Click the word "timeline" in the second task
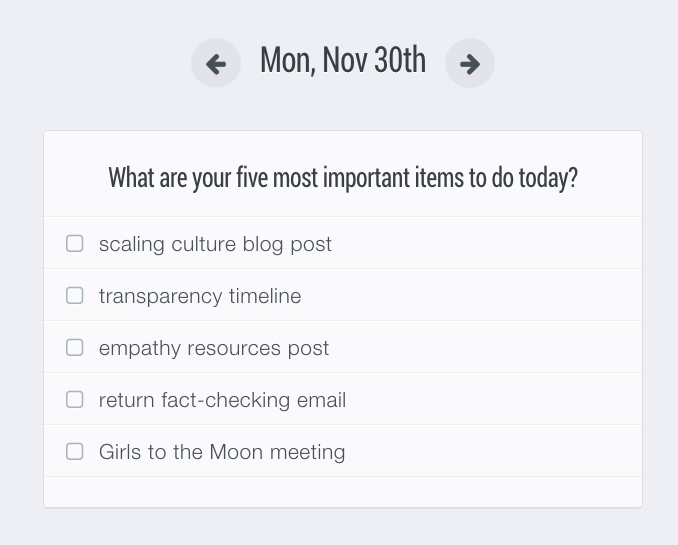678x545 pixels. (265, 296)
